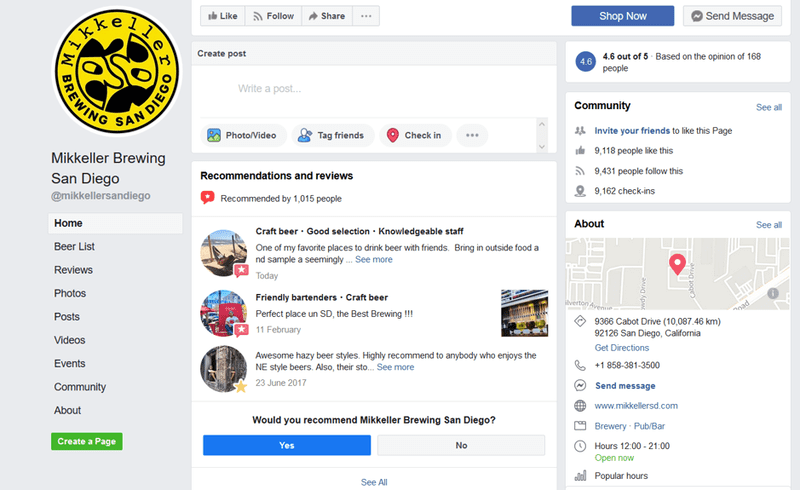Click the page category icon beside Brewery
Viewport: 800px width, 490px height.
pyautogui.click(x=580, y=426)
